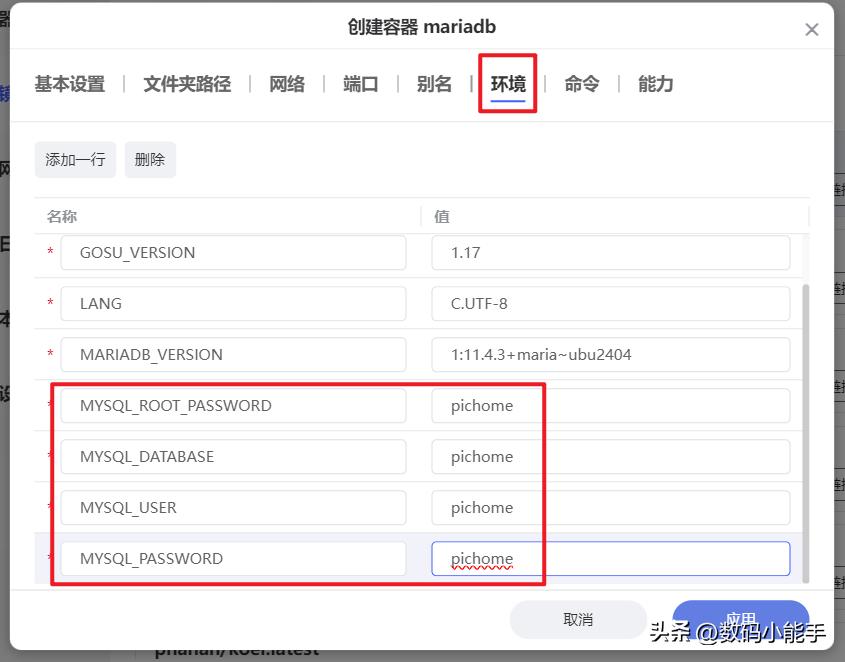Focus the LANG name field

[233, 304]
